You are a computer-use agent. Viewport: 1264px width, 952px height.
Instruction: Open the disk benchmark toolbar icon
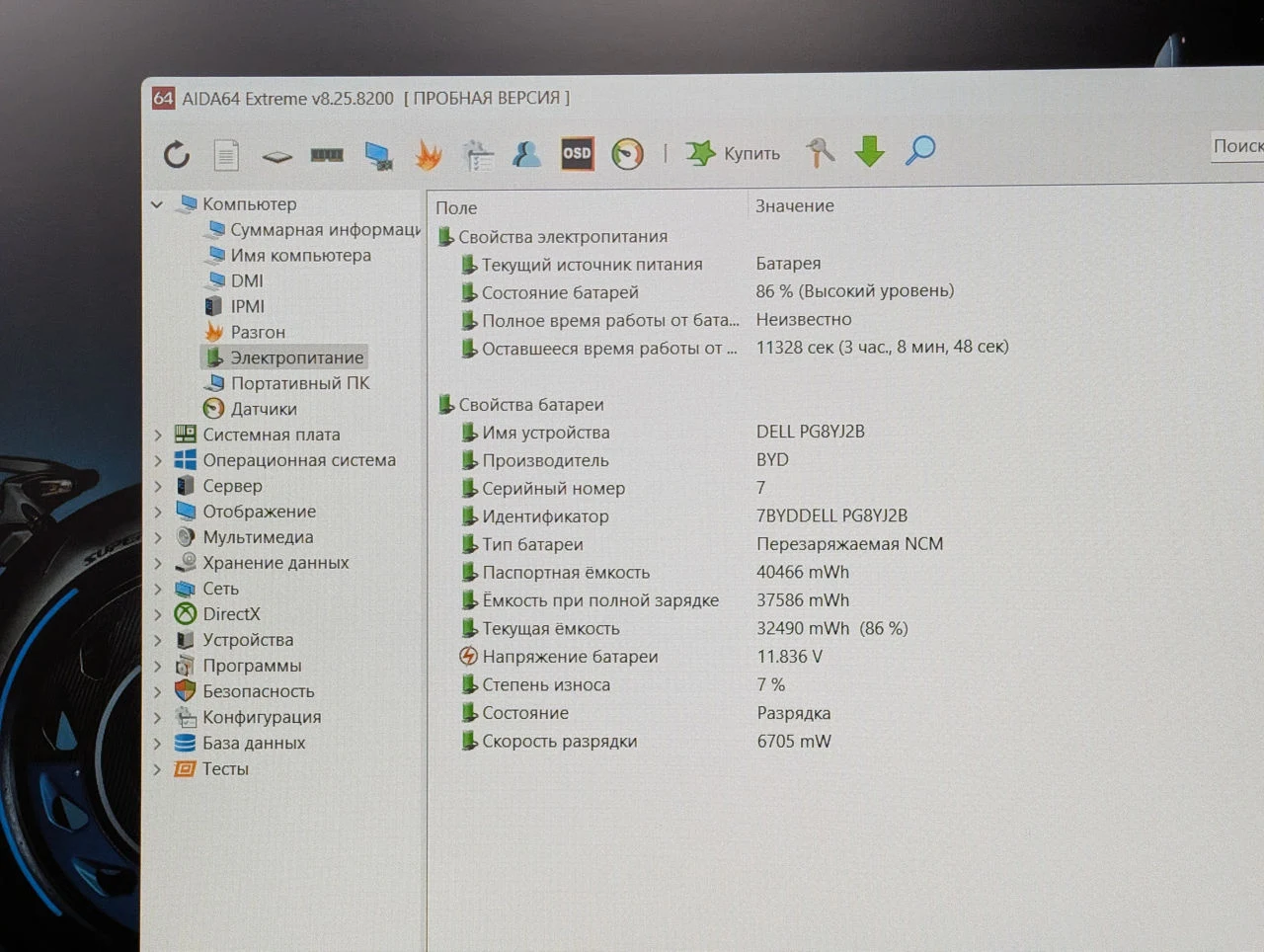click(276, 156)
